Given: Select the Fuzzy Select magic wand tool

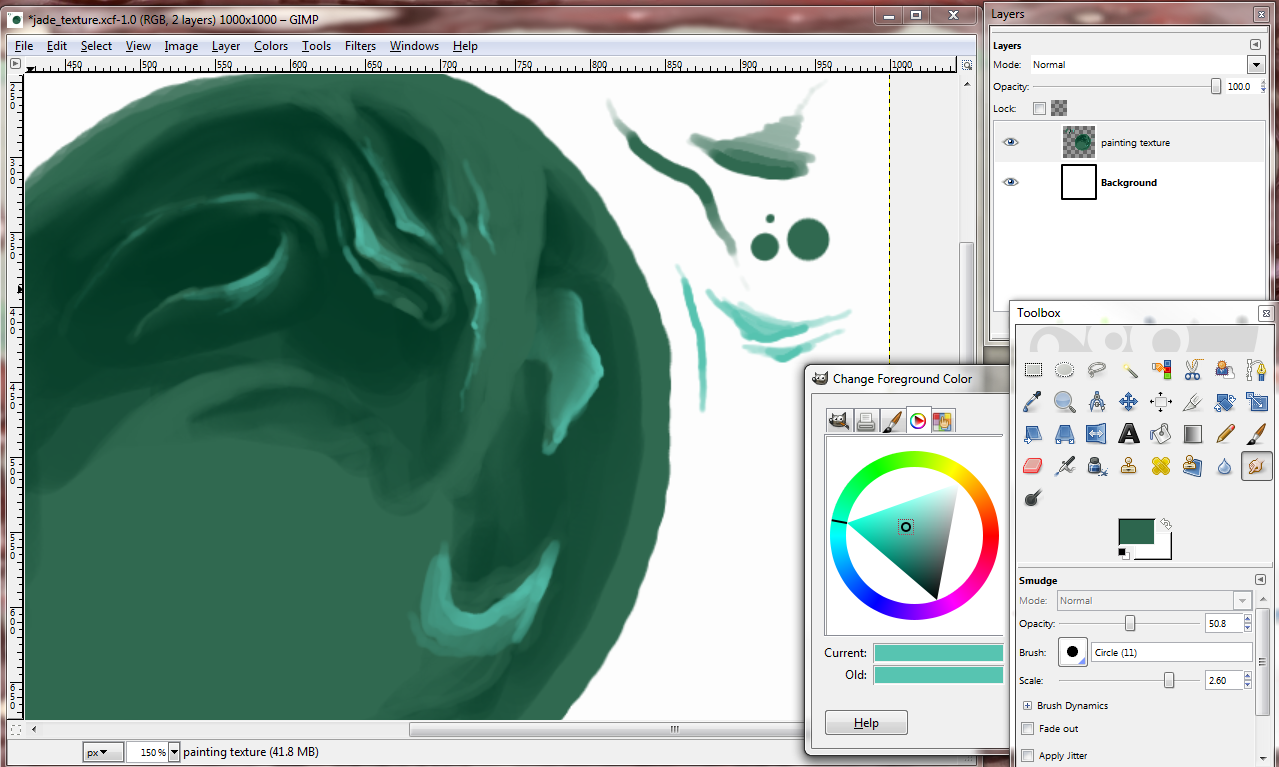Looking at the screenshot, I should tap(1129, 370).
